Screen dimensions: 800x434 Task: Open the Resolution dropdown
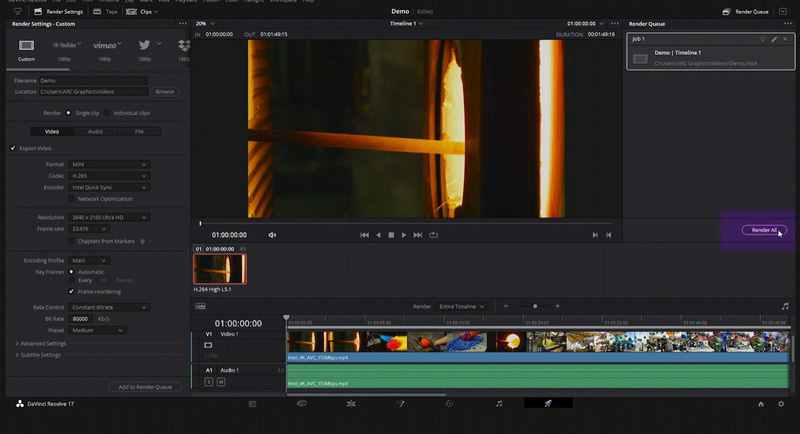tap(109, 217)
